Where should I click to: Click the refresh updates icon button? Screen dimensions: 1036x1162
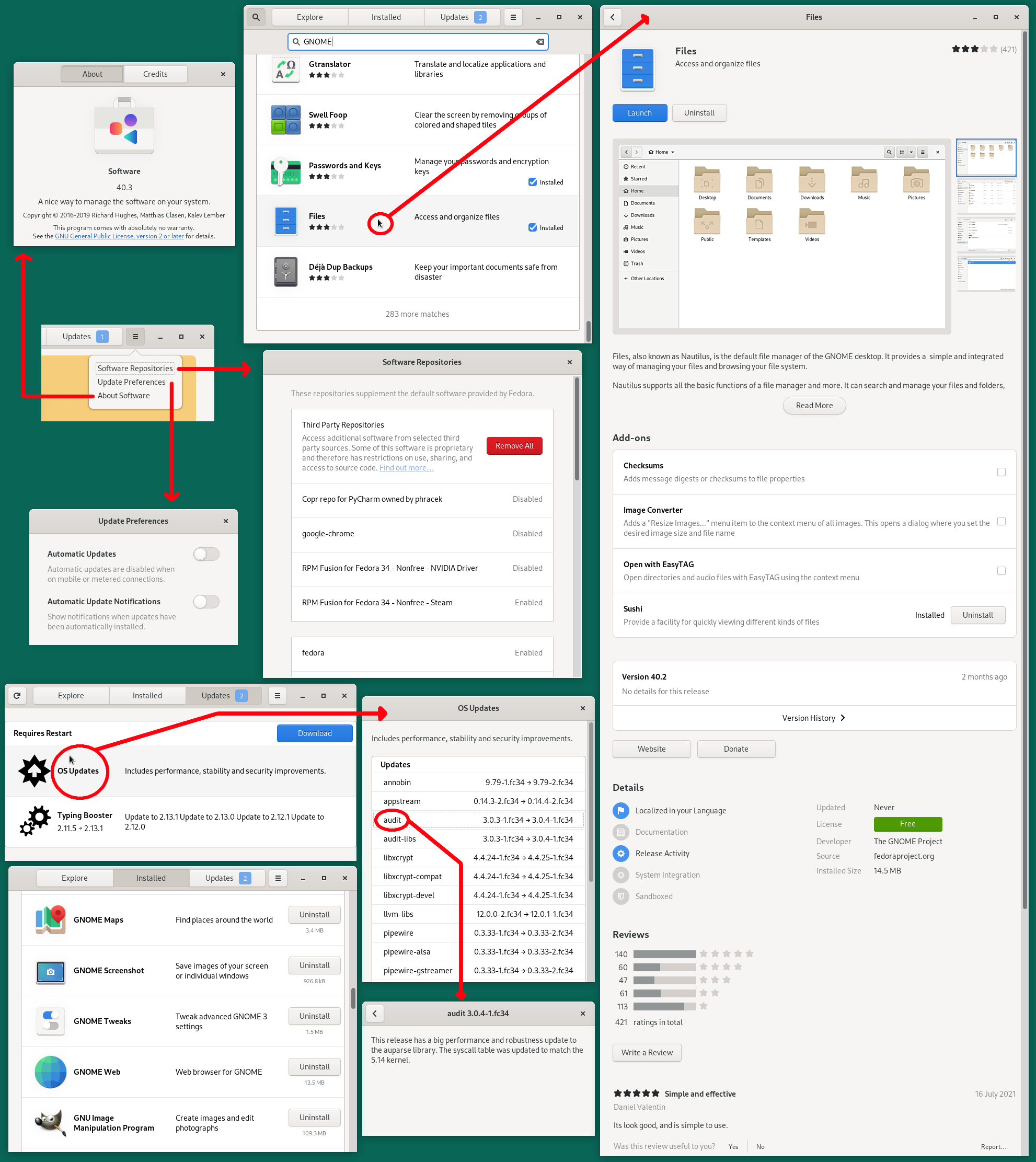pos(17,695)
